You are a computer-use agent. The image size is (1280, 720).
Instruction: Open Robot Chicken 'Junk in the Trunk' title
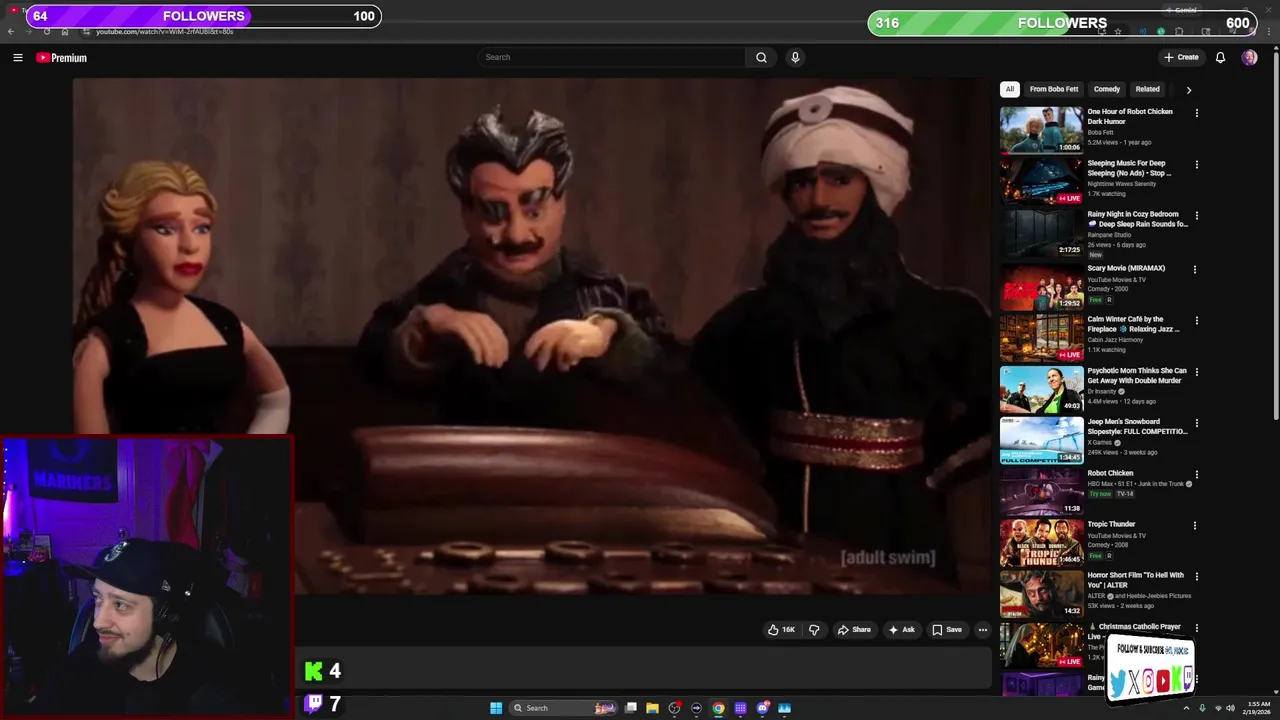[x=1110, y=473]
